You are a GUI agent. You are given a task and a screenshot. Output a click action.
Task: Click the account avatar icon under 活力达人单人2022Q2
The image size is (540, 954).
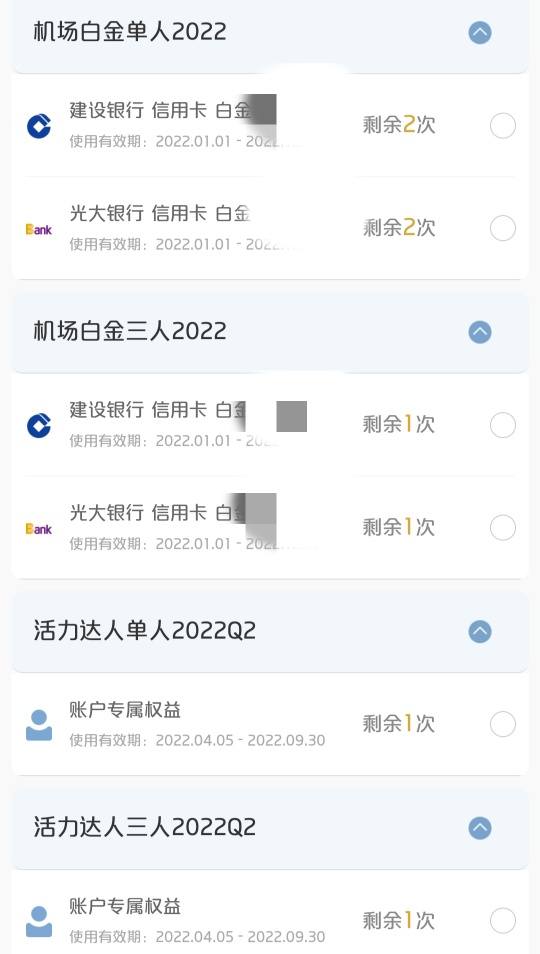click(x=39, y=725)
